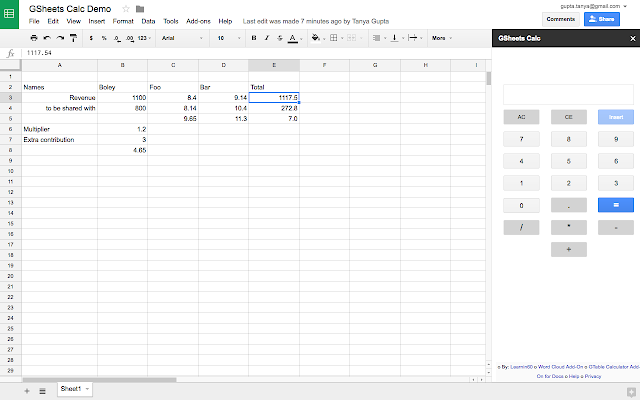640x400 pixels.
Task: Select cell containing 'Multiplier'
Action: [x=60, y=129]
